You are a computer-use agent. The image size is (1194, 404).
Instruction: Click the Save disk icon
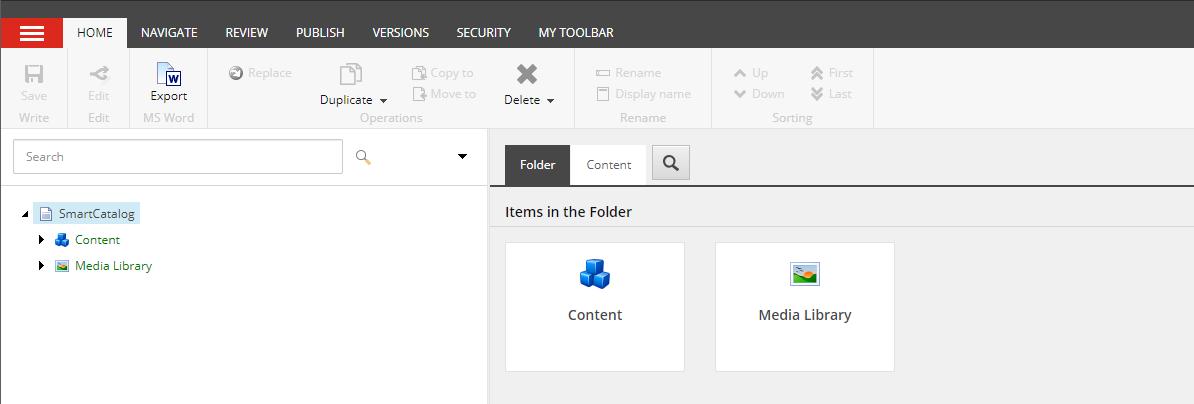pyautogui.click(x=34, y=74)
